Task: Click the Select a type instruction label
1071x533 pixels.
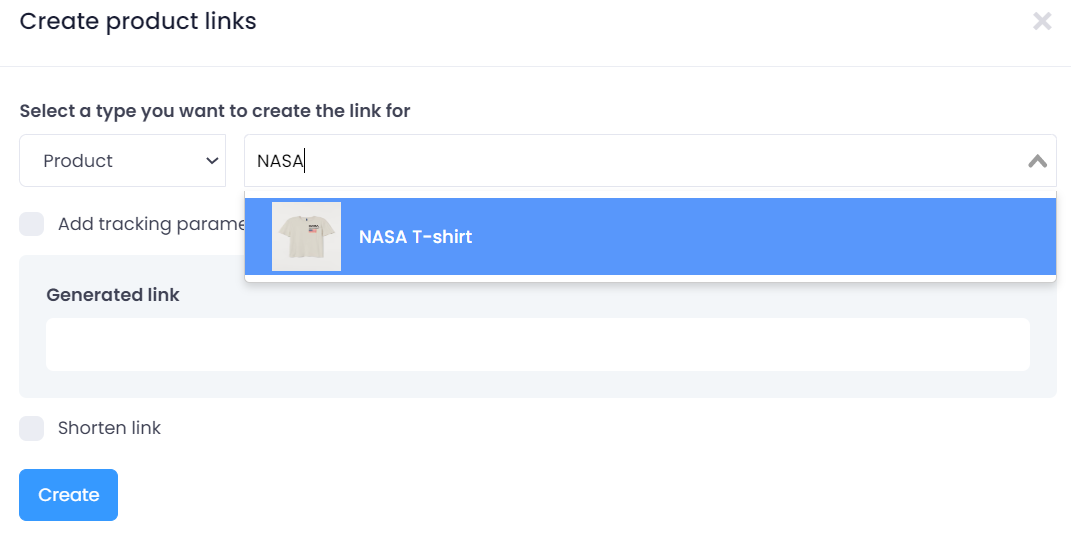Action: 215,111
